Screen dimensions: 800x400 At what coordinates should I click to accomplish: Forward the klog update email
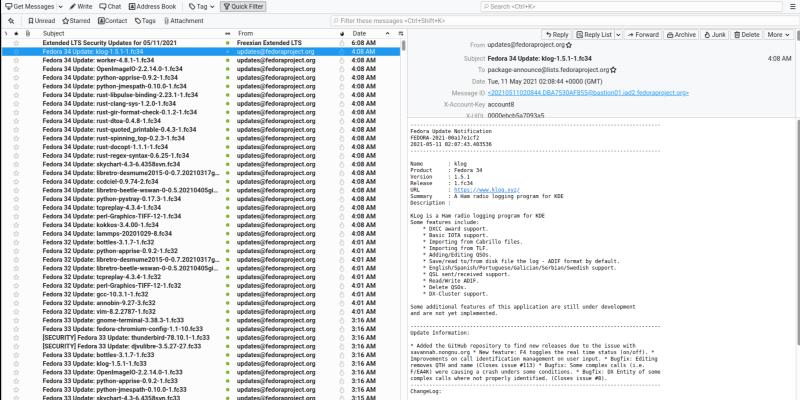(642, 34)
